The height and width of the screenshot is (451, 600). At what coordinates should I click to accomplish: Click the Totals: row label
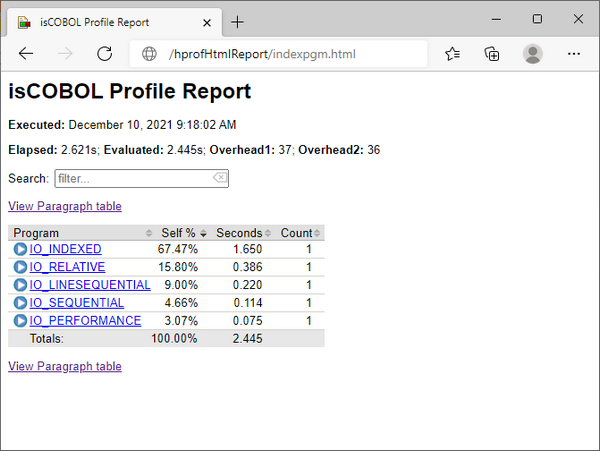tap(47, 339)
